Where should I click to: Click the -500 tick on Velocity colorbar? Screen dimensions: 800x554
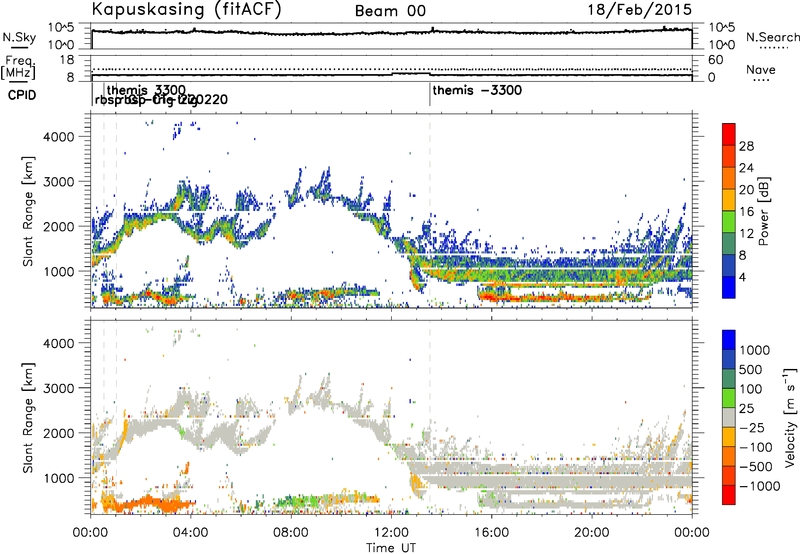pyautogui.click(x=756, y=467)
